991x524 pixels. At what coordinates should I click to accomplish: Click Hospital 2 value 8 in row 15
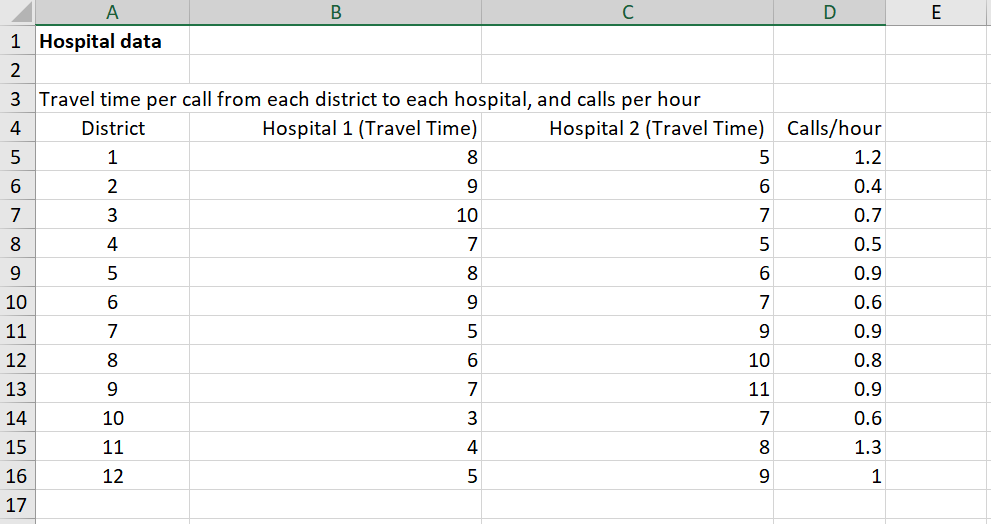(628, 446)
